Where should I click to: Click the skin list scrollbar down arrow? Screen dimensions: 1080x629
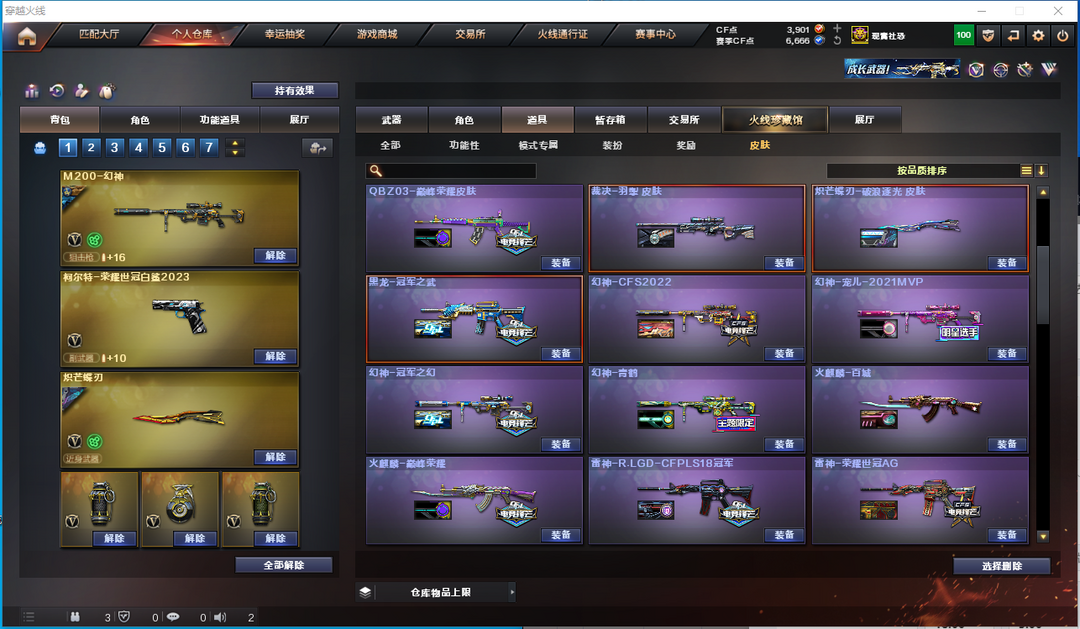(x=1043, y=536)
